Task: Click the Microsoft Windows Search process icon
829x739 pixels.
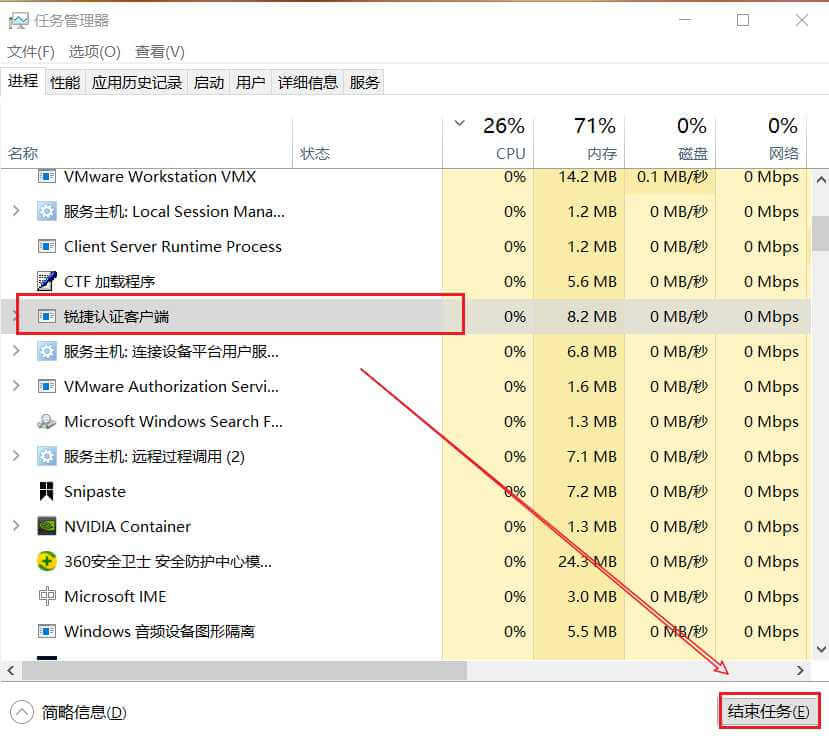Action: pos(47,421)
